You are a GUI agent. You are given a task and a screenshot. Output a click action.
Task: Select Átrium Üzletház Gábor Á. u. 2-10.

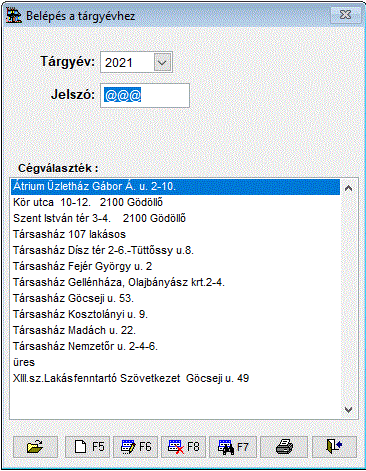175,186
